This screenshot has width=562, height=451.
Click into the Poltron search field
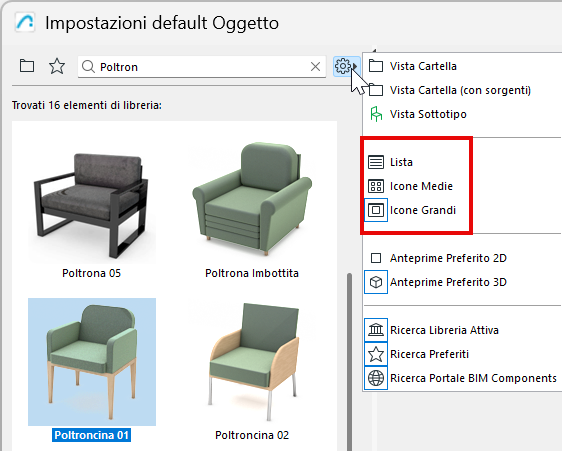click(202, 67)
